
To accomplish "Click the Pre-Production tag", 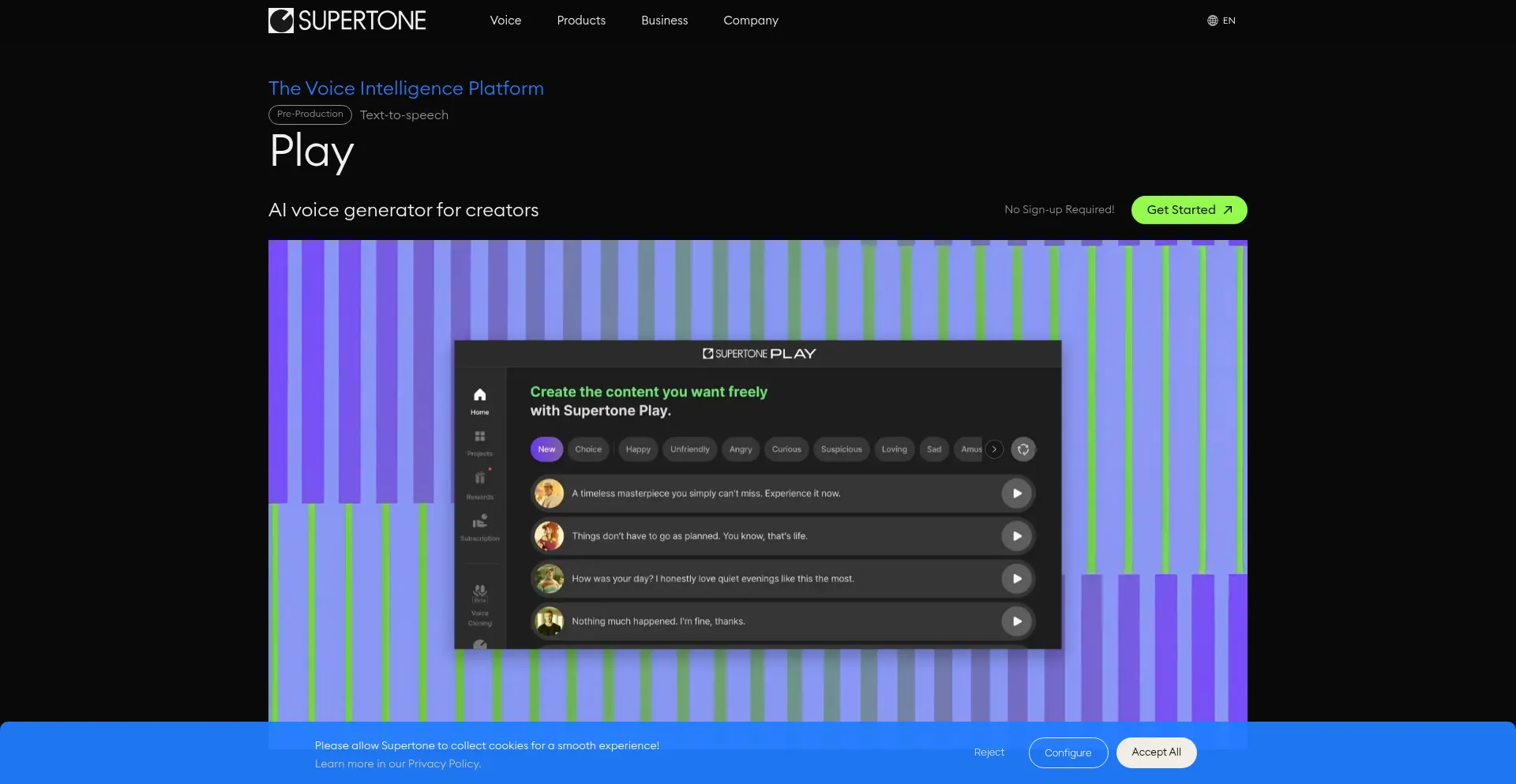I will coord(310,114).
